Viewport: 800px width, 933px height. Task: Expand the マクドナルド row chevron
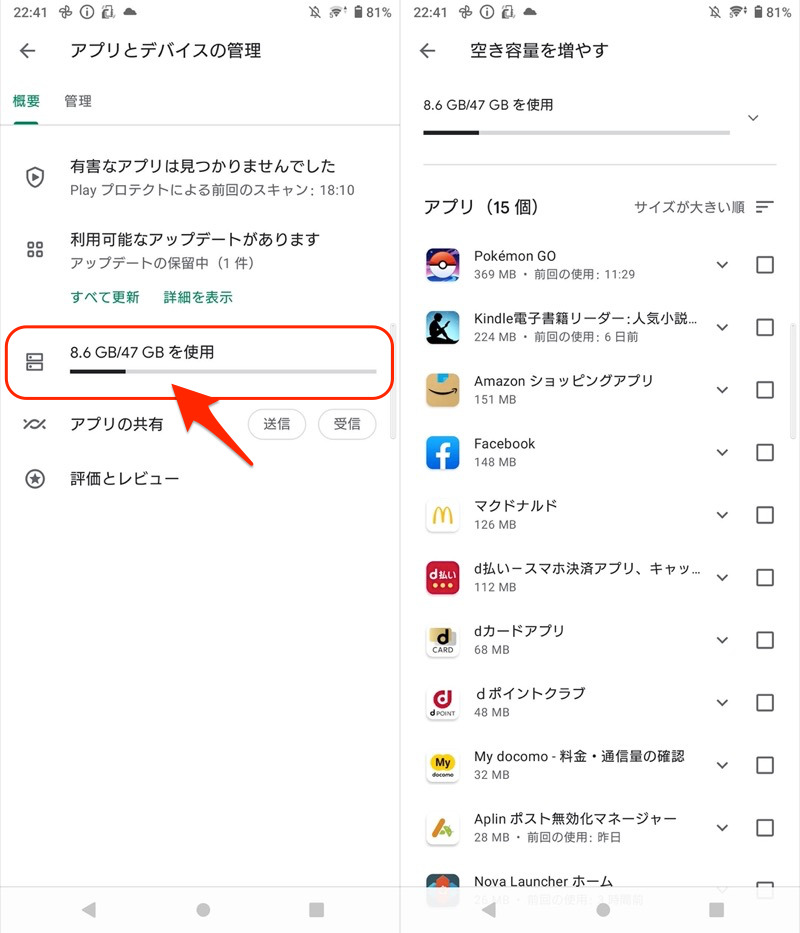722,515
